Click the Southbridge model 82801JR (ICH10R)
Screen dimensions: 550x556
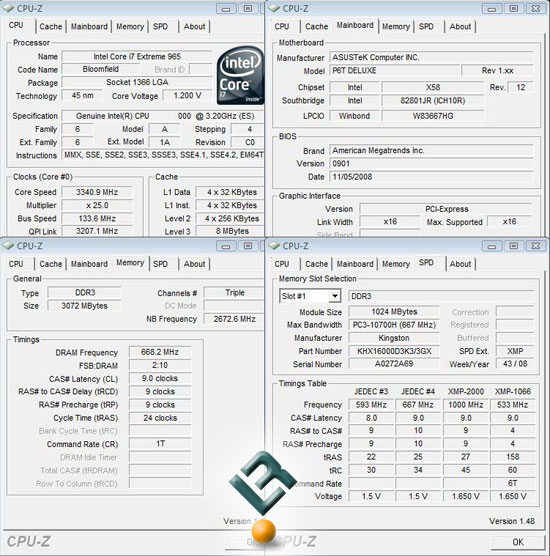433,101
